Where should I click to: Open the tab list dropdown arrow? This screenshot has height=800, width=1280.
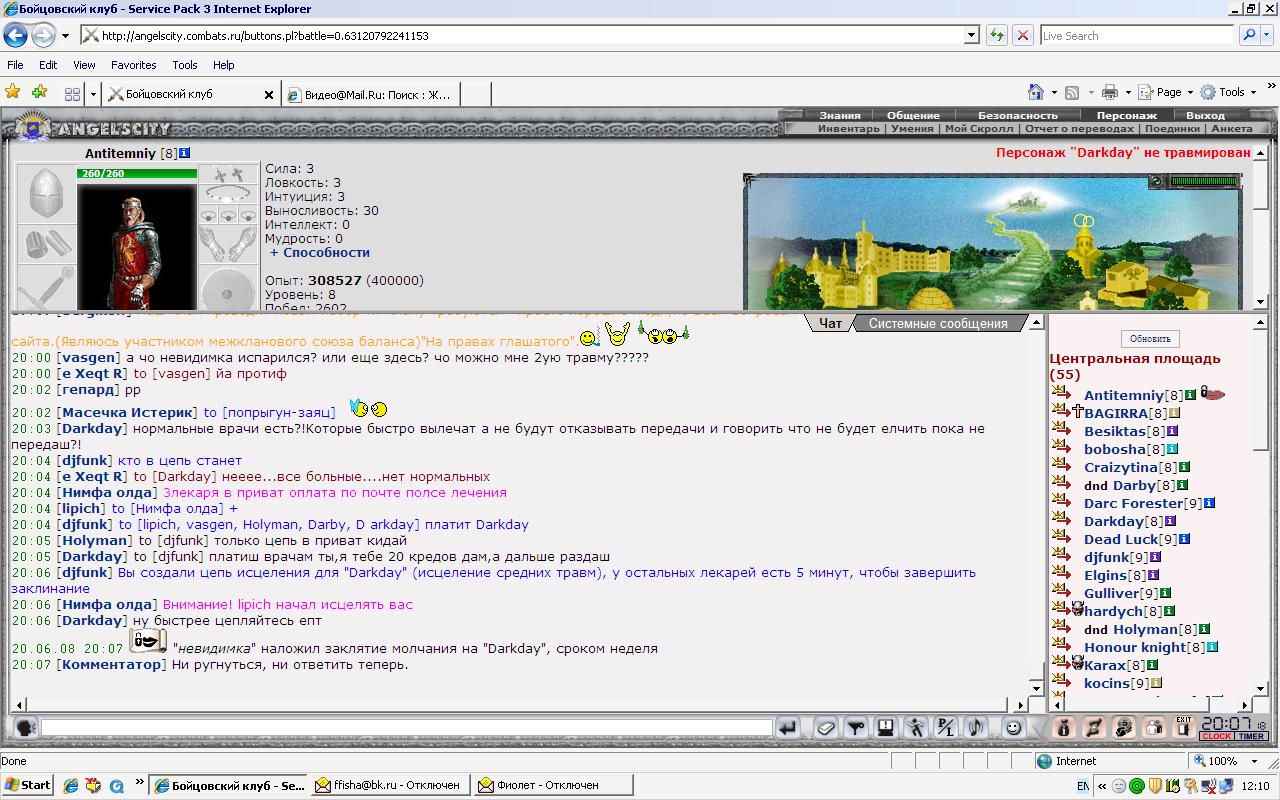click(x=93, y=93)
